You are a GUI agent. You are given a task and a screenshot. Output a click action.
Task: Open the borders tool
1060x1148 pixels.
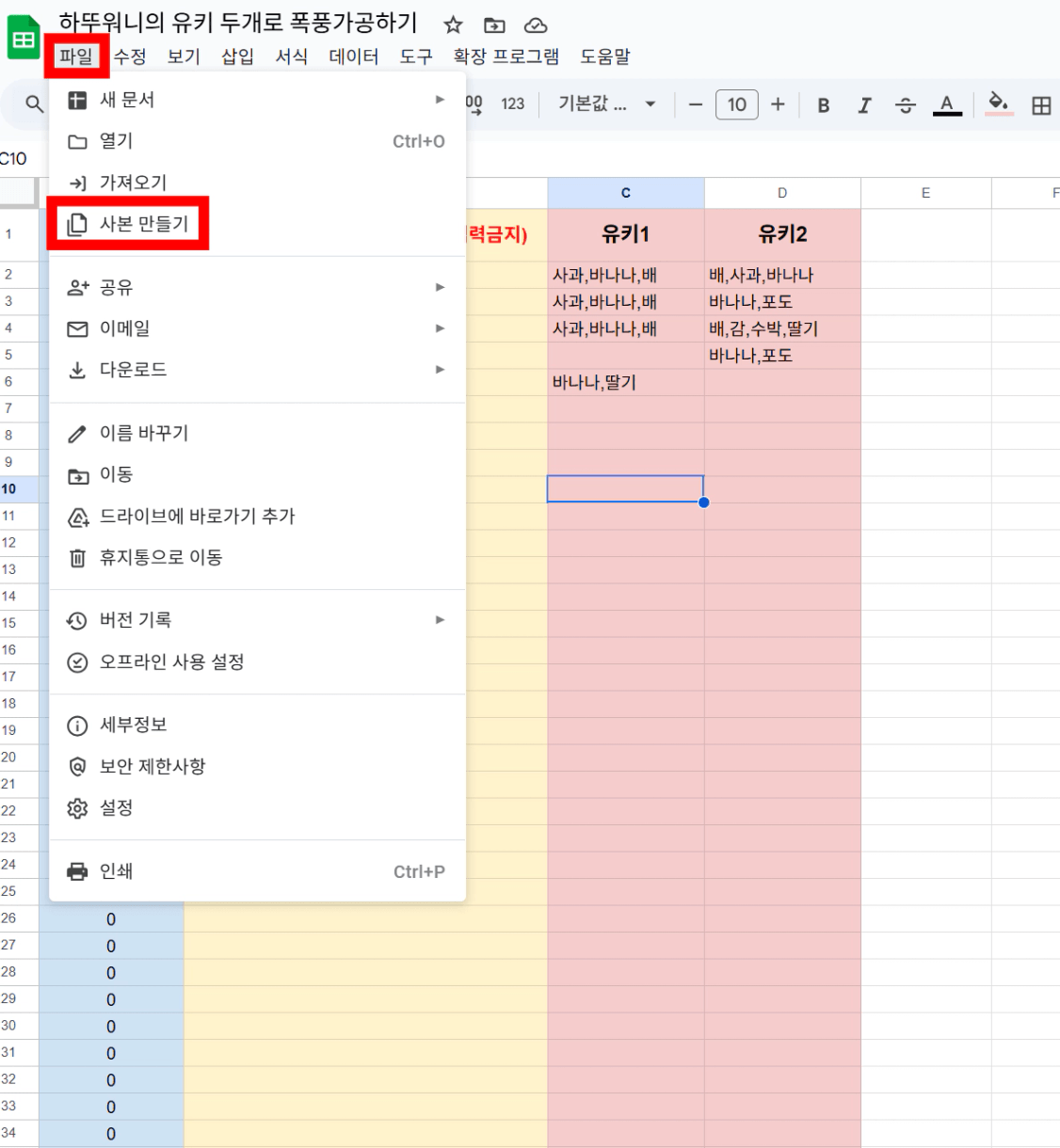1041,105
